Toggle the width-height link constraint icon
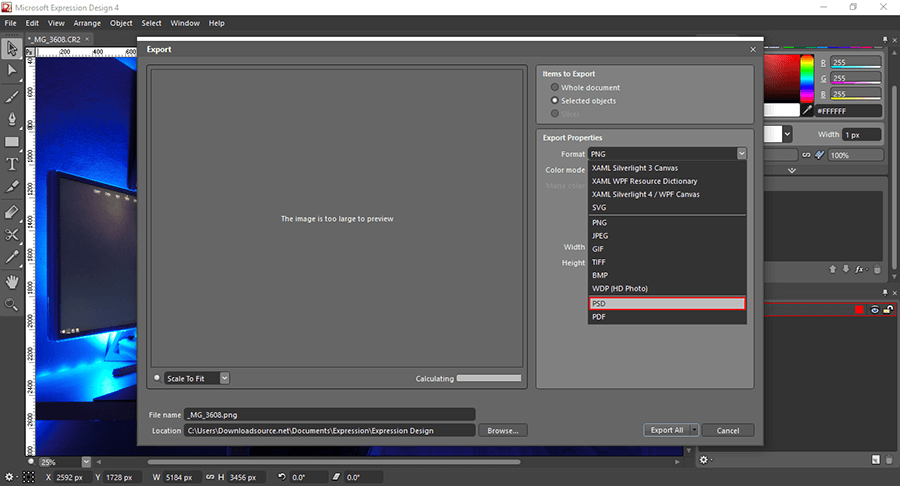This screenshot has height=486, width=900. point(210,477)
